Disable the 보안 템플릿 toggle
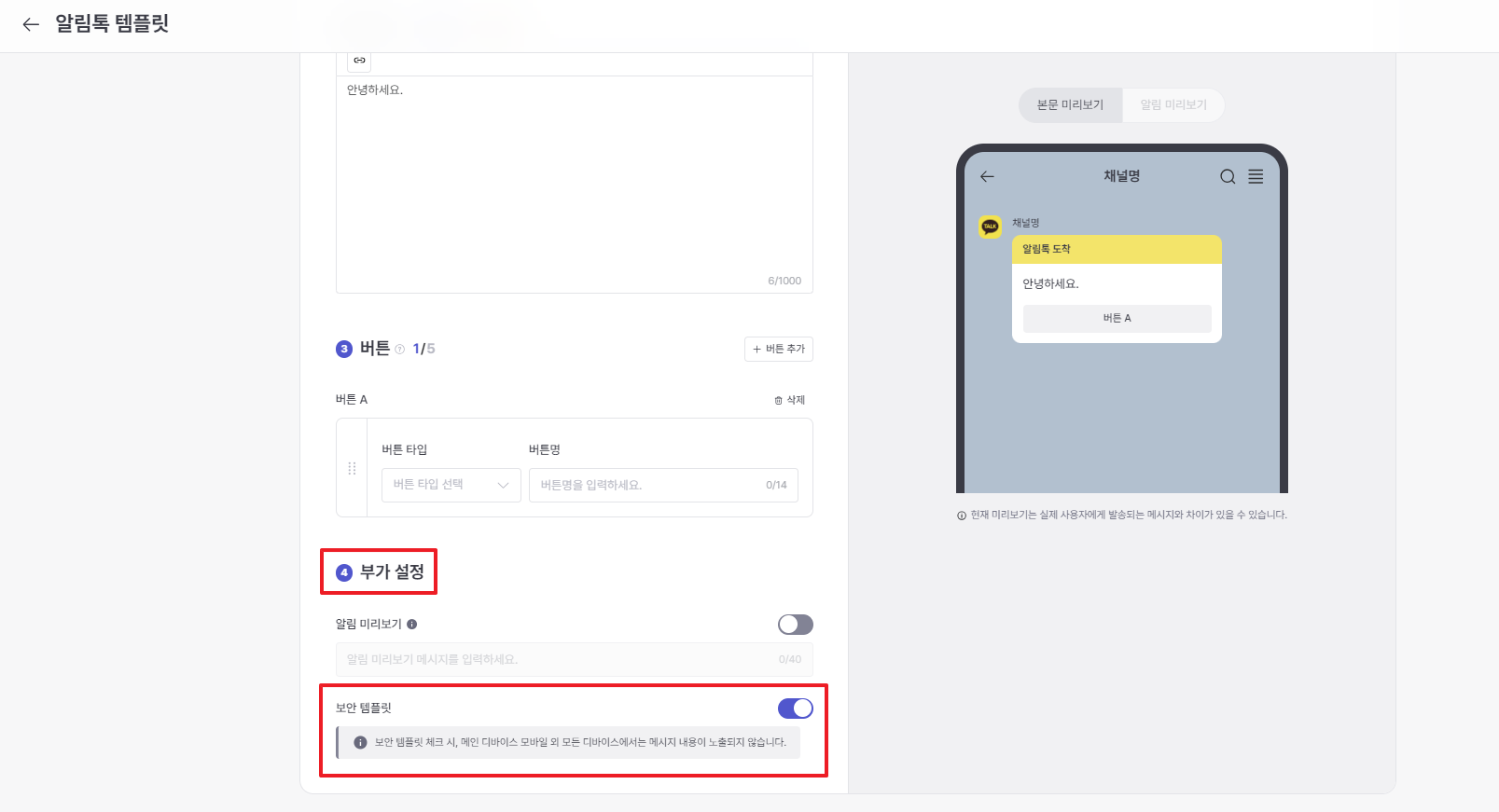The image size is (1499, 812). pos(796,709)
